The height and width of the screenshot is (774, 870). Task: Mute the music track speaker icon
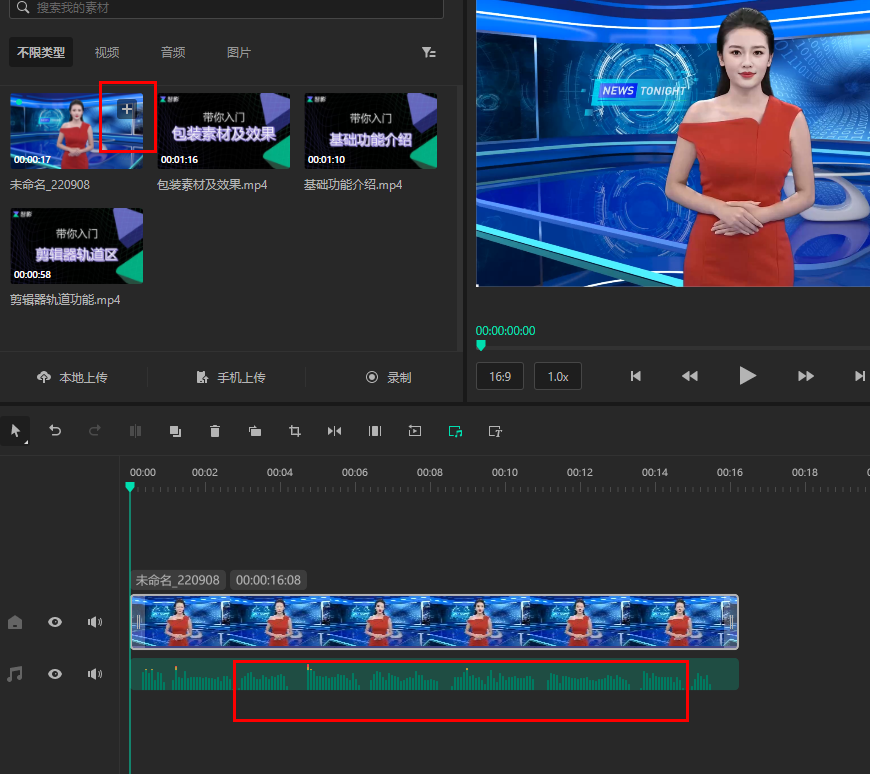(95, 674)
